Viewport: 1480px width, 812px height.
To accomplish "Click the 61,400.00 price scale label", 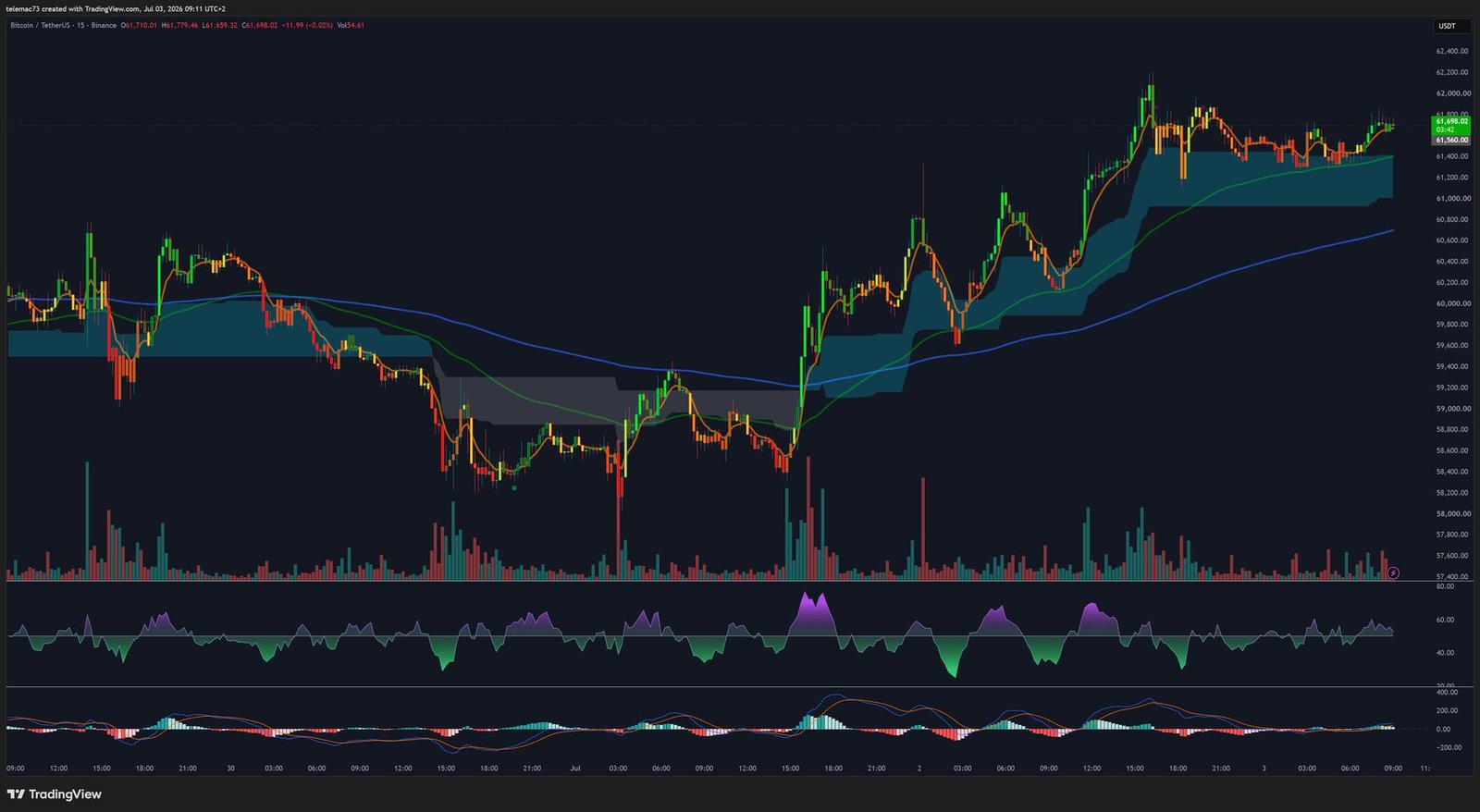I will tap(1451, 156).
